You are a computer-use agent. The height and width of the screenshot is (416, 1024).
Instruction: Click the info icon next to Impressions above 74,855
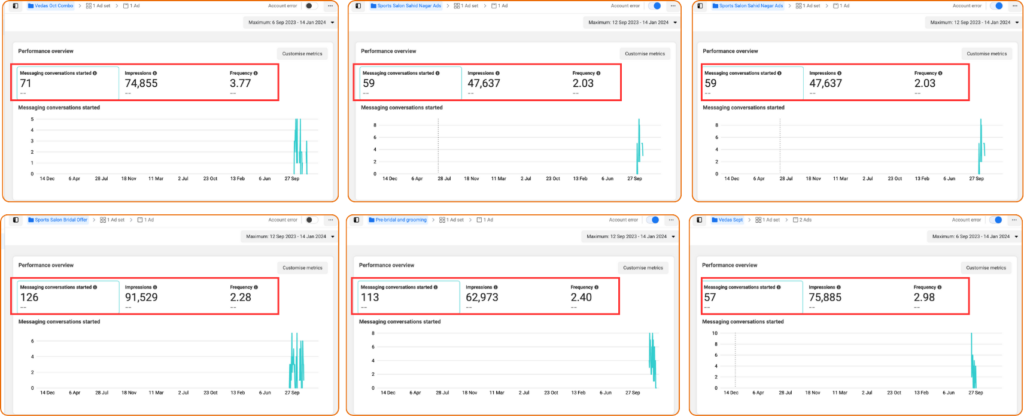point(155,73)
